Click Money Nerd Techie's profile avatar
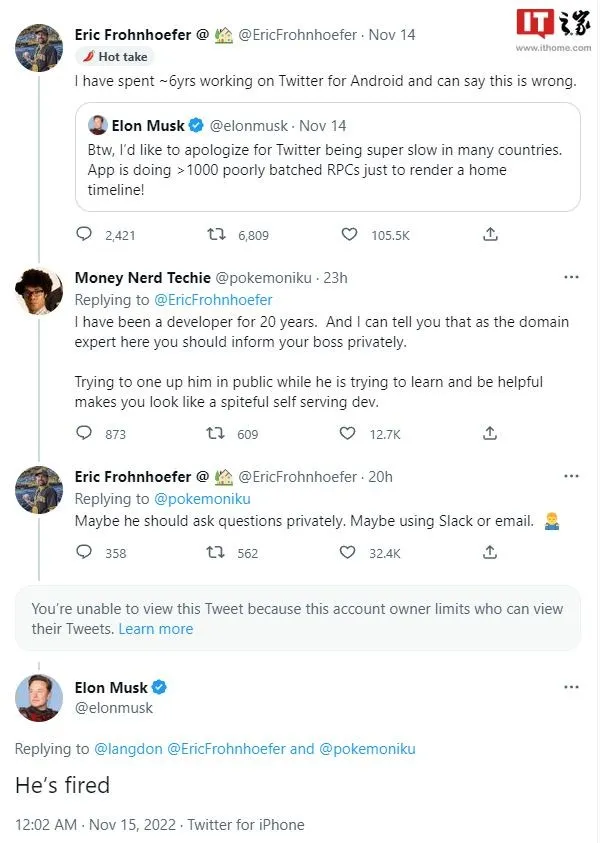 click(39, 291)
